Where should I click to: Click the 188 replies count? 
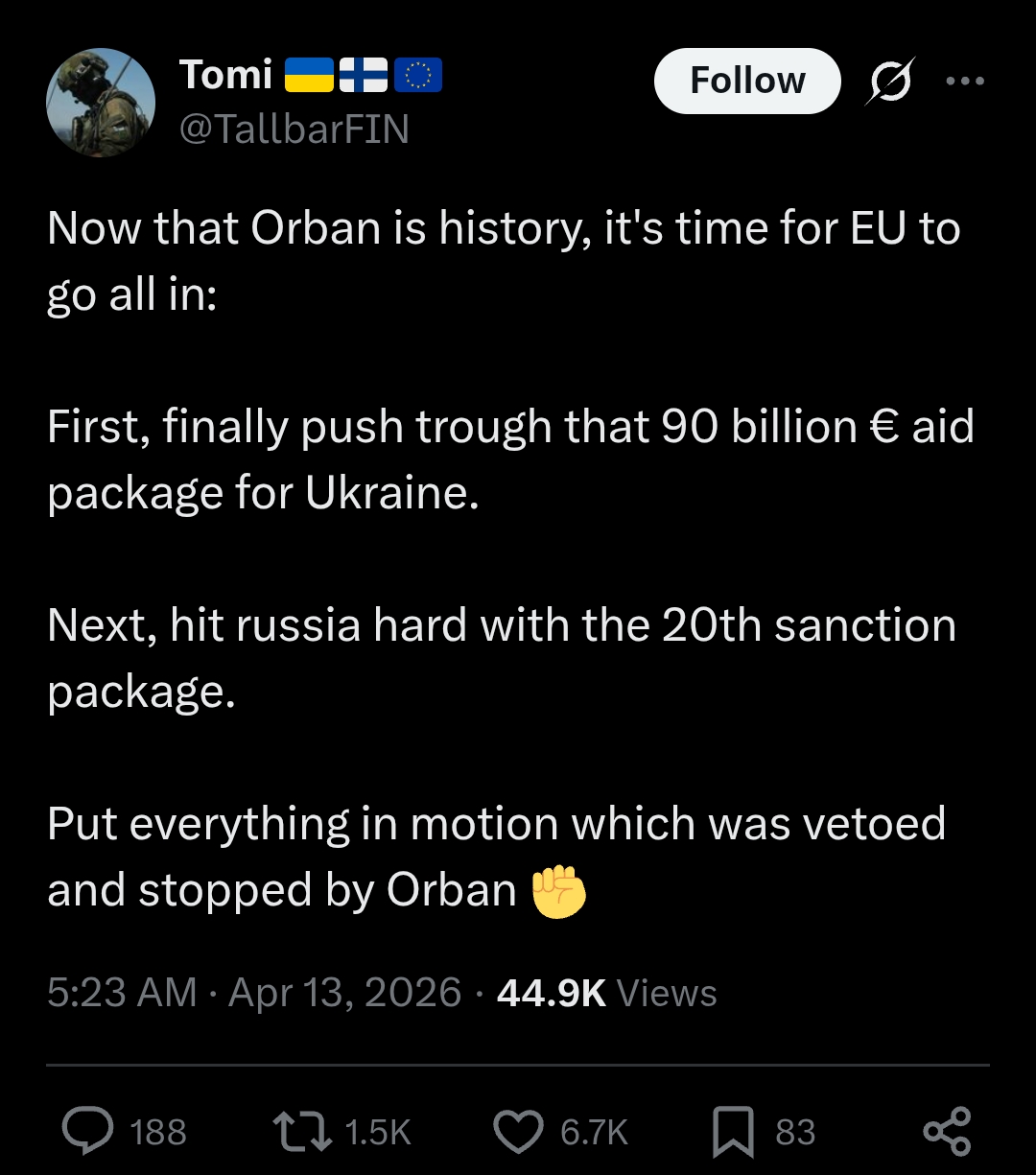click(158, 1133)
